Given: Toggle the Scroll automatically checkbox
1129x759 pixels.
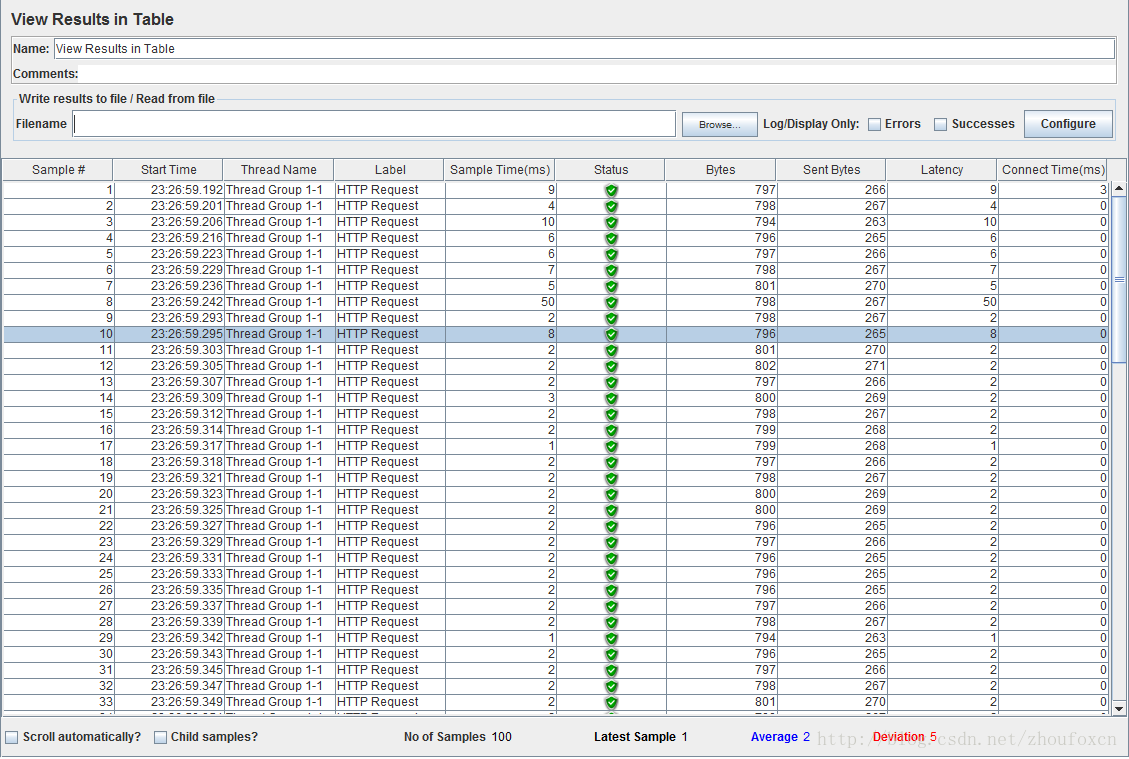Looking at the screenshot, I should 12,737.
